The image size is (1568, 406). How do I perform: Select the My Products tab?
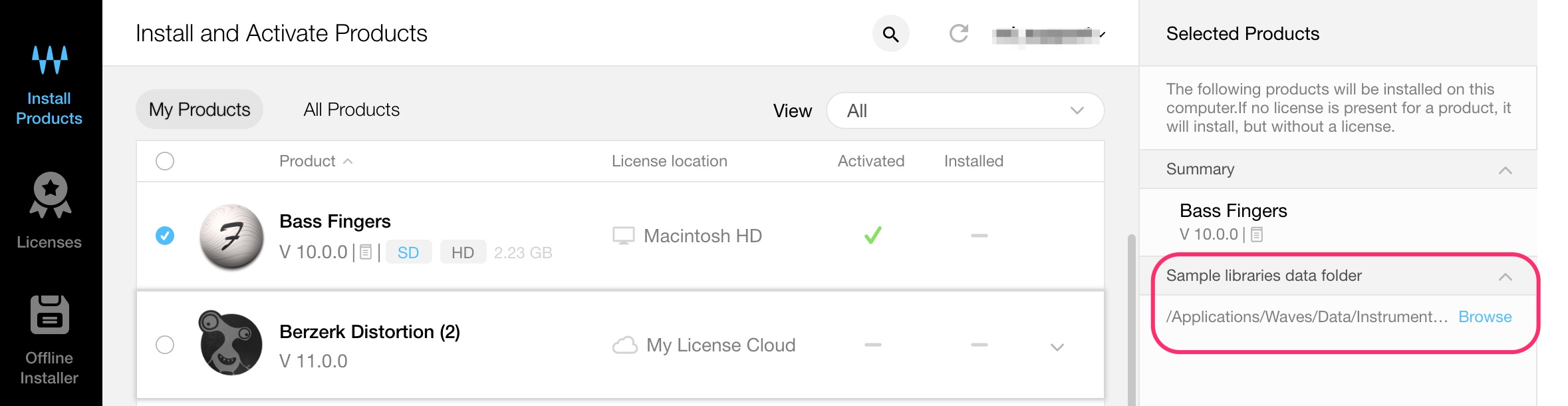199,110
